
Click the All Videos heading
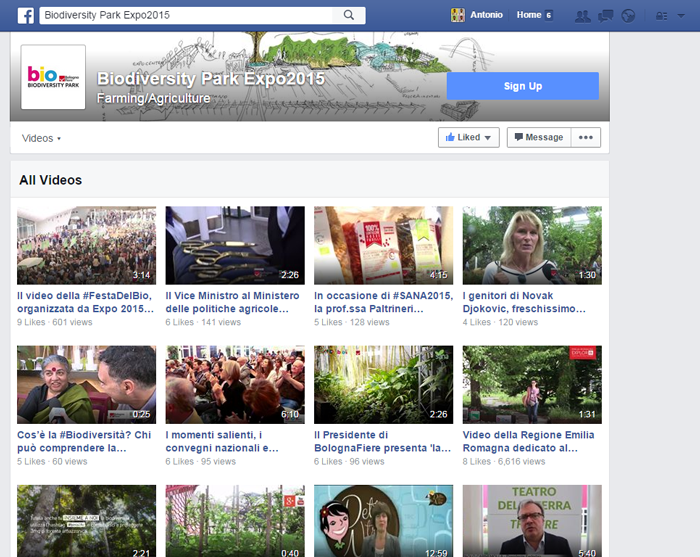pyautogui.click(x=50, y=180)
